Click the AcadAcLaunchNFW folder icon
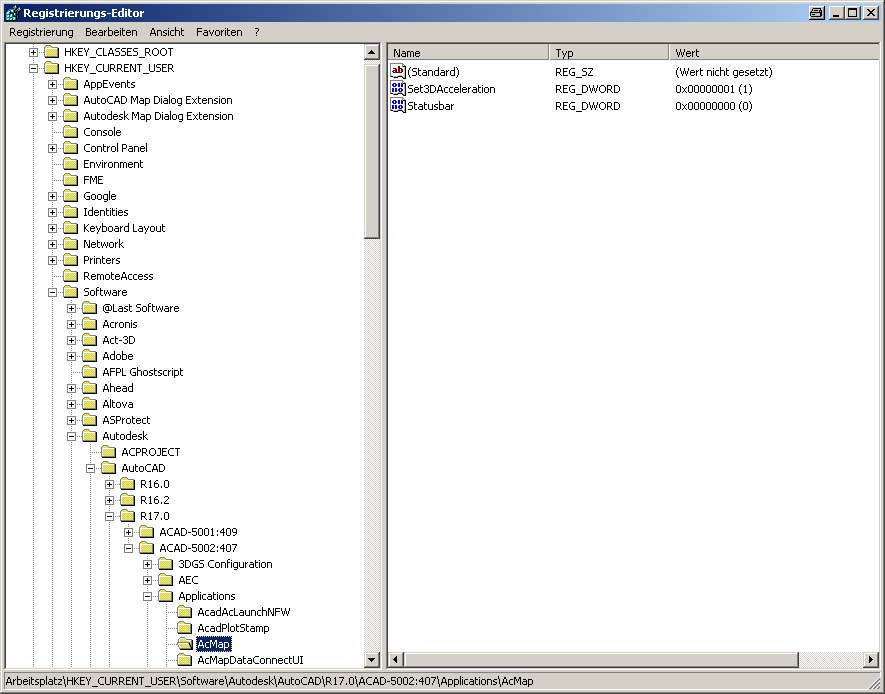The height and width of the screenshot is (694, 885). [185, 612]
